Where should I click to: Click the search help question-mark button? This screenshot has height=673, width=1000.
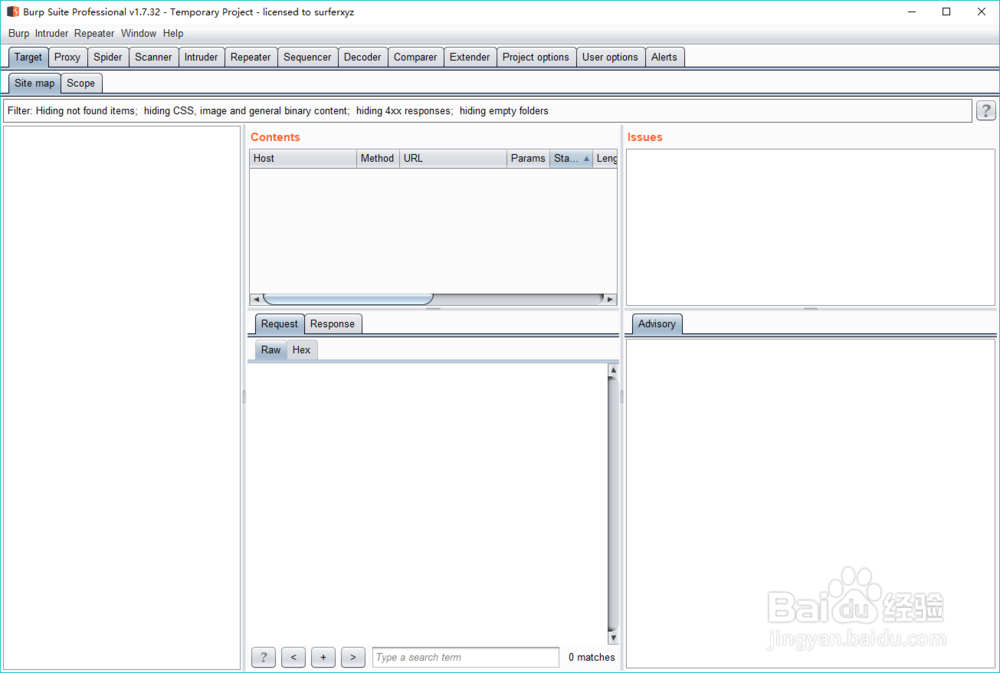[263, 657]
